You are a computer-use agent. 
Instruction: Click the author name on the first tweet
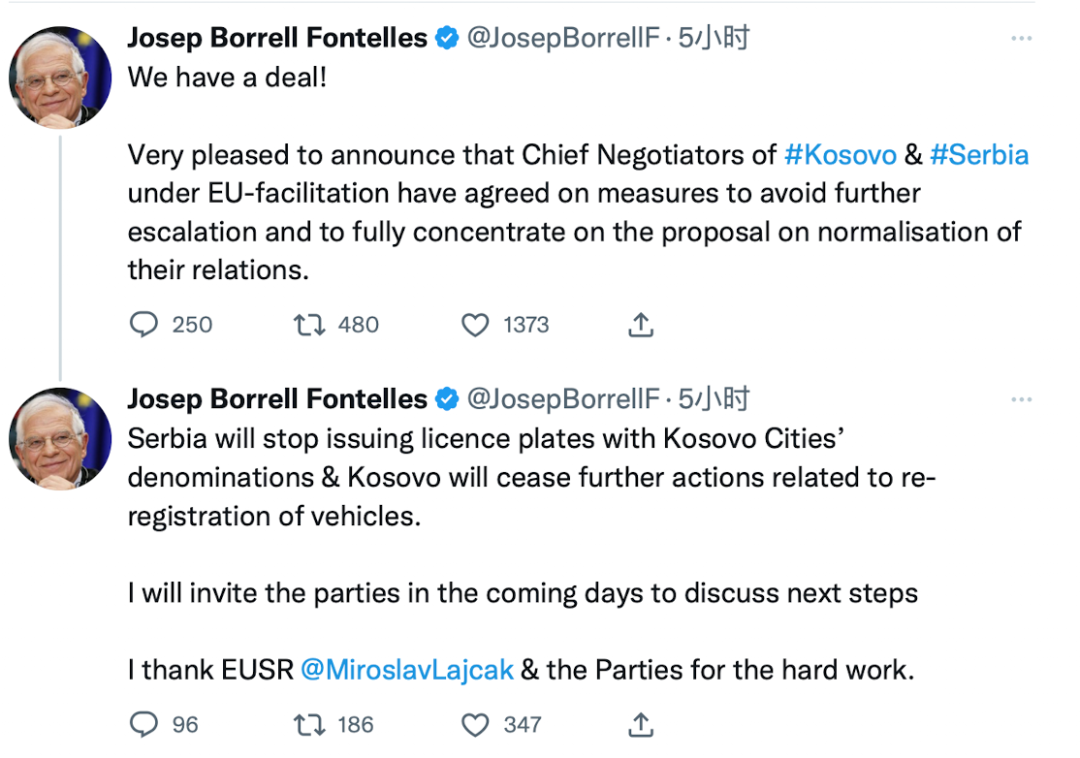(x=277, y=38)
